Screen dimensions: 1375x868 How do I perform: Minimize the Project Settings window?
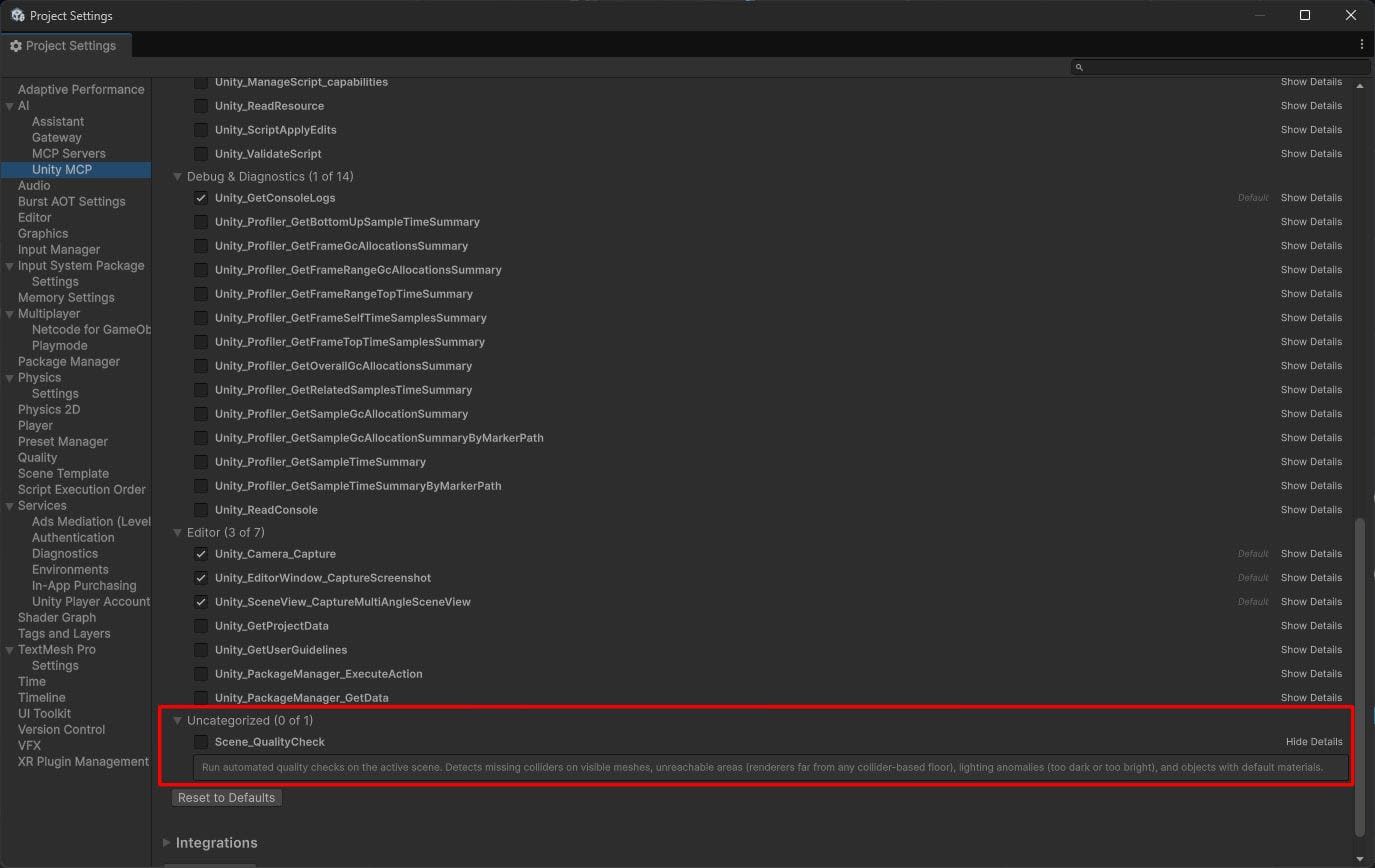point(1260,15)
